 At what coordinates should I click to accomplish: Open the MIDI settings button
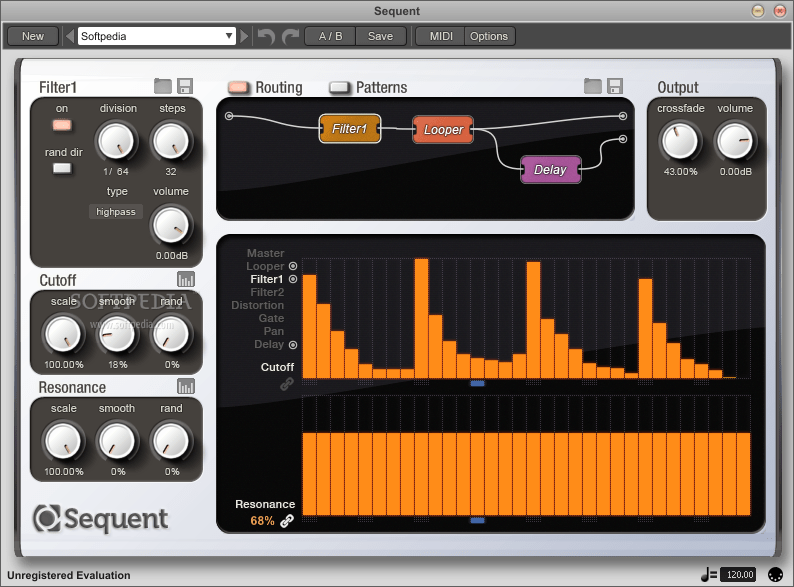tap(441, 36)
